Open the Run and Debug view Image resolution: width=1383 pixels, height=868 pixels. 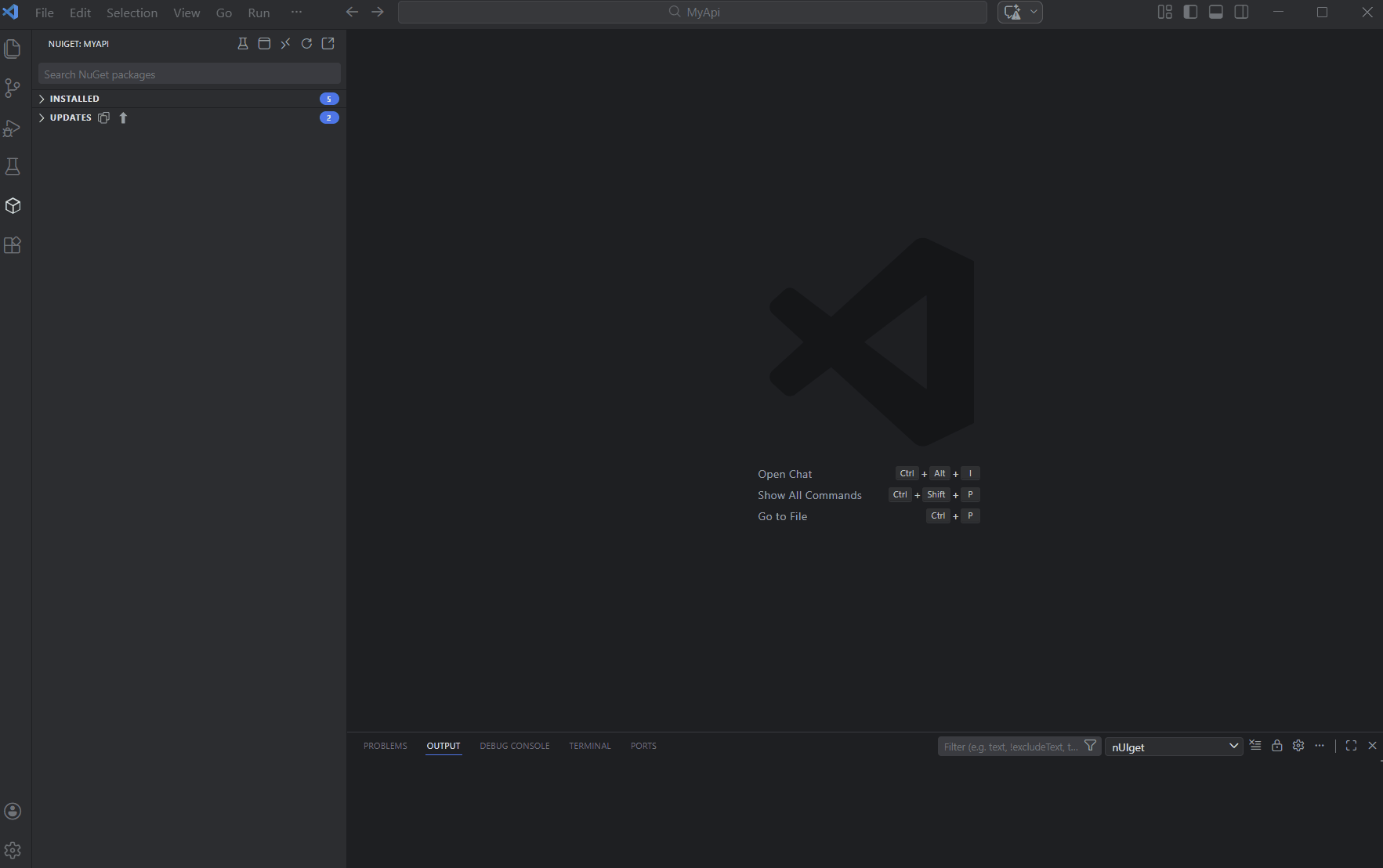coord(13,128)
